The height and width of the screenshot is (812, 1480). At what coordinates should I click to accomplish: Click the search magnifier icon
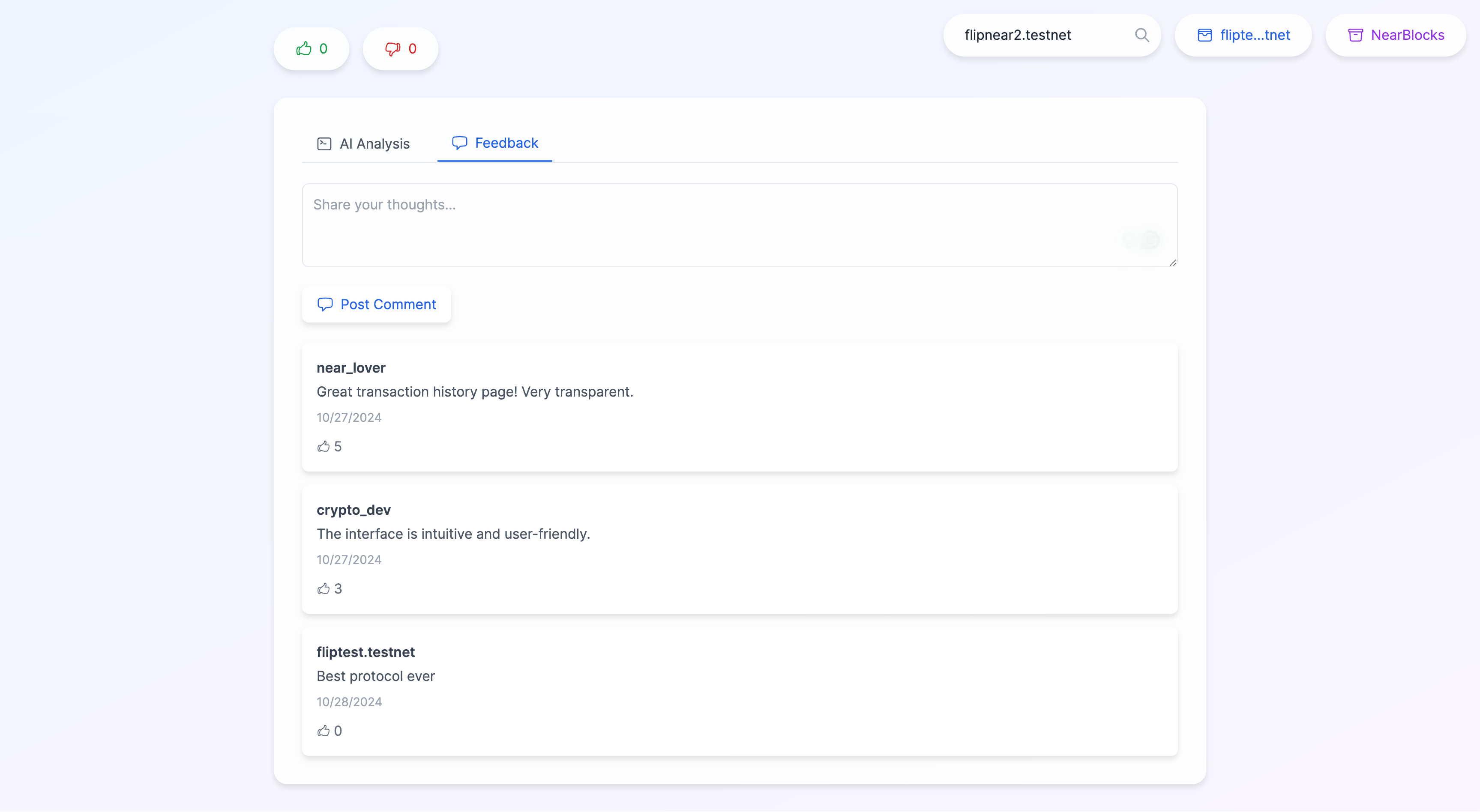click(x=1141, y=35)
